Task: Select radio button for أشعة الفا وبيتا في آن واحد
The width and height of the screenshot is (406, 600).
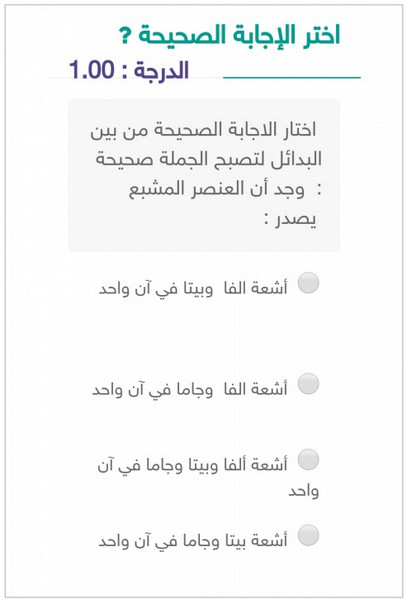Action: (x=308, y=283)
